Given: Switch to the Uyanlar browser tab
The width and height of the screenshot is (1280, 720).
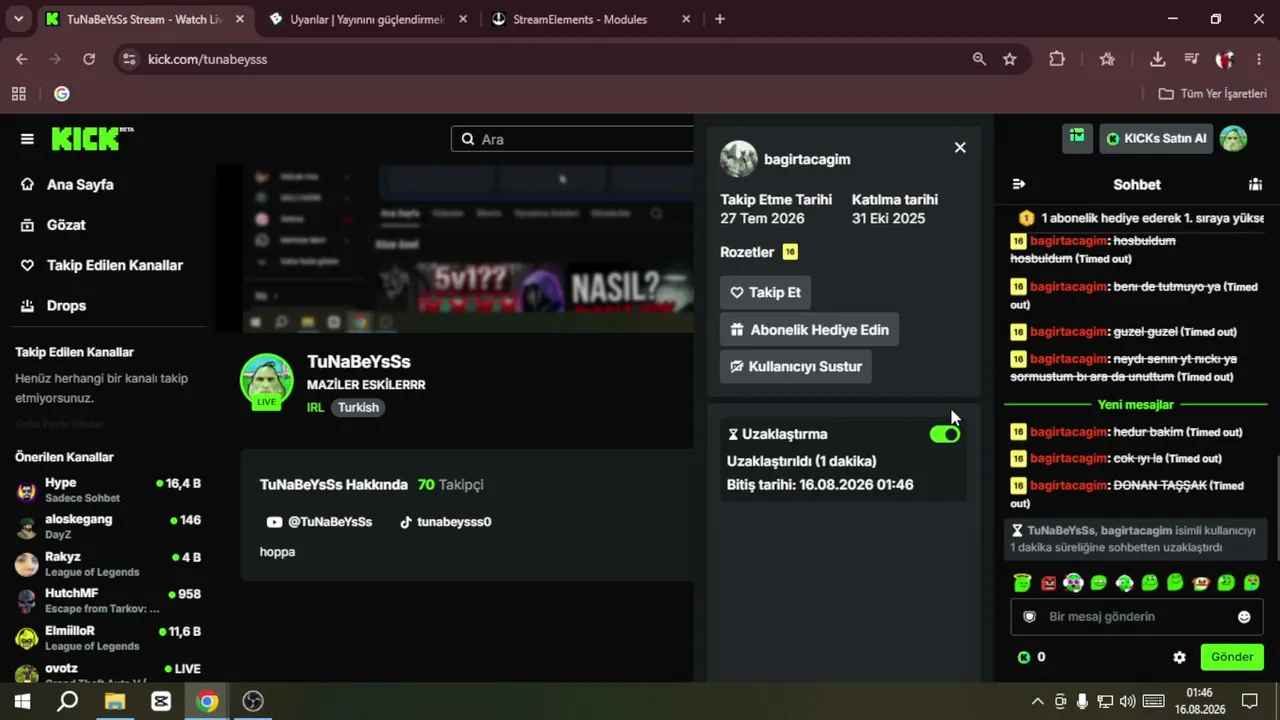Looking at the screenshot, I should 367,19.
